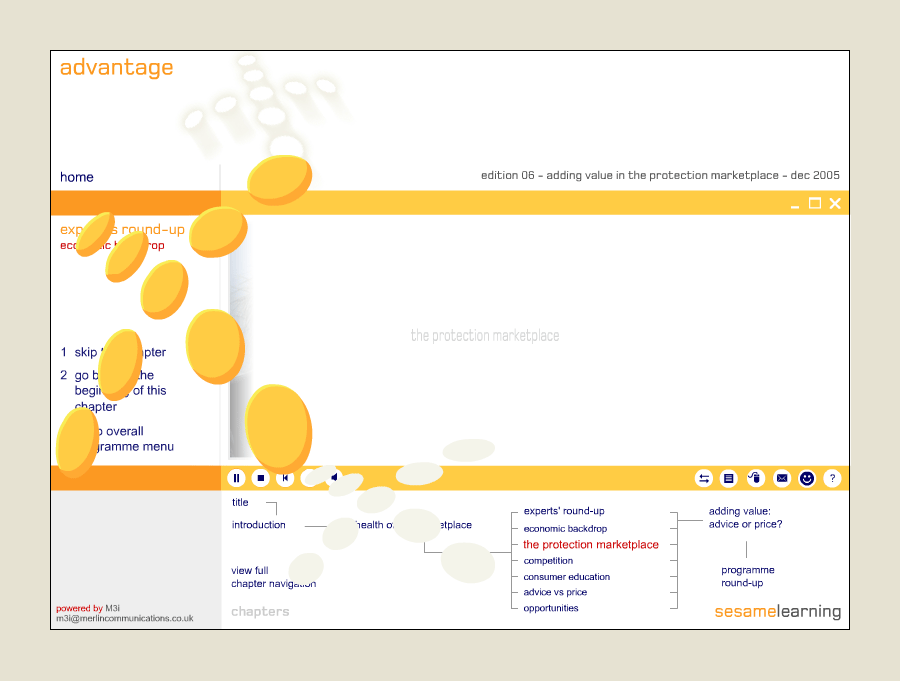Viewport: 900px width, 681px height.
Task: Click the smiley face icon
Action: point(807,478)
